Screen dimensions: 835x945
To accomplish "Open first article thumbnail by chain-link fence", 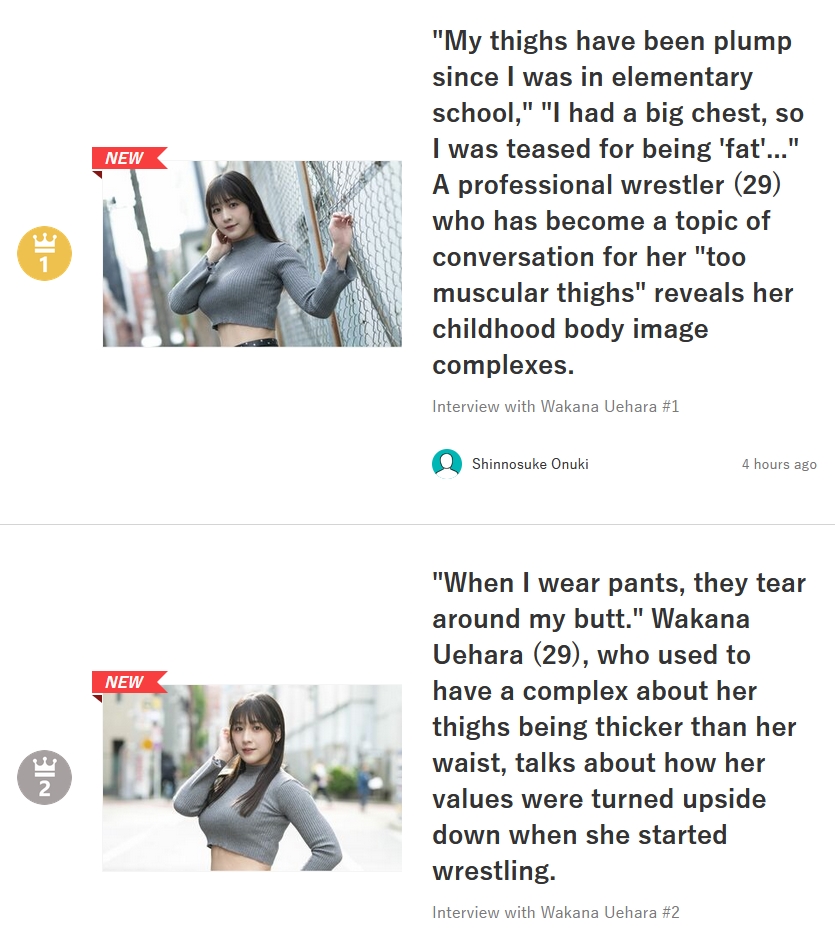I will pos(252,254).
